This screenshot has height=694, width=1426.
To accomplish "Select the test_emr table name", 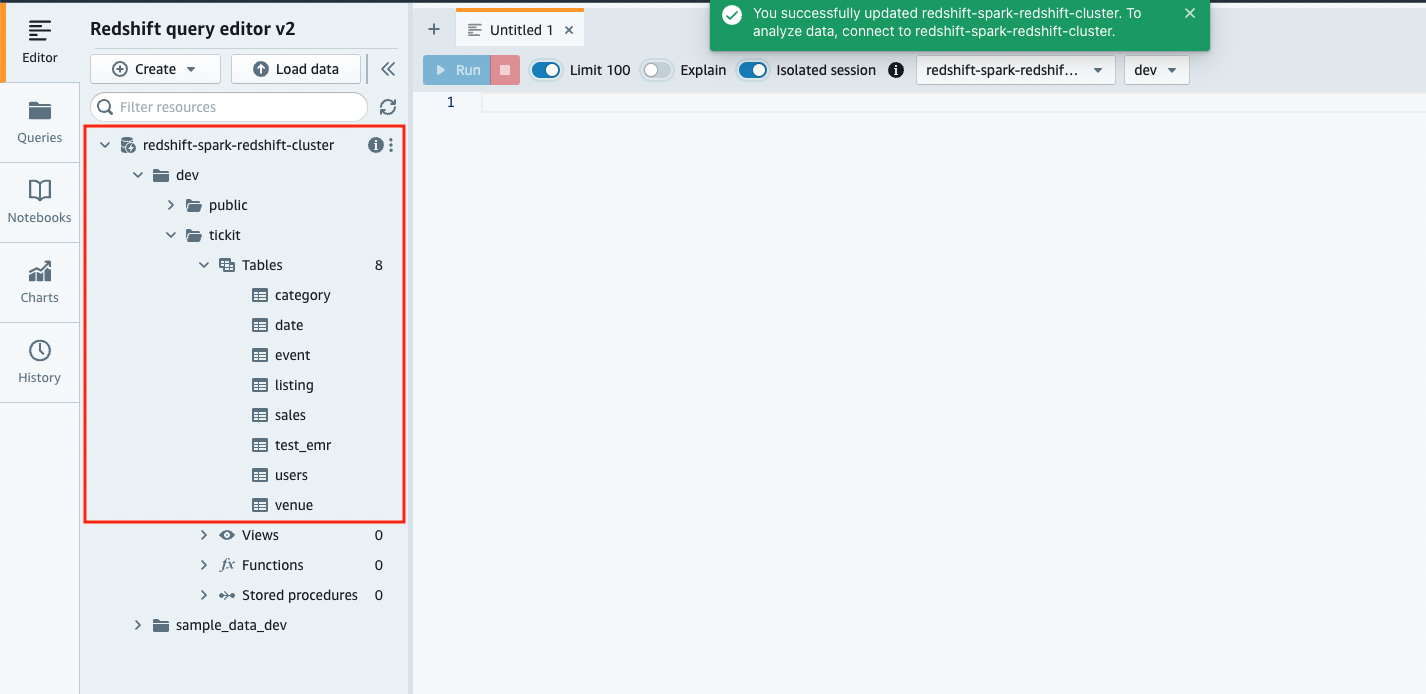I will tap(303, 445).
